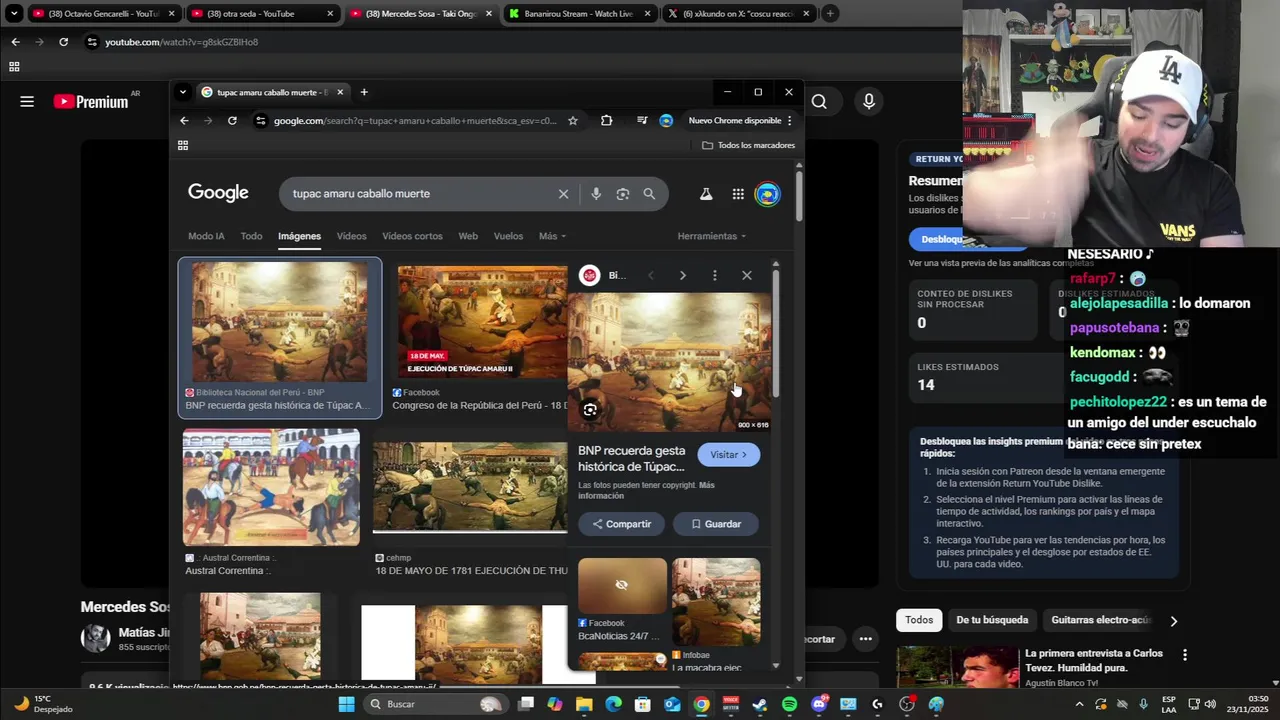
Task: Switch to Videos results tab
Action: (x=351, y=236)
